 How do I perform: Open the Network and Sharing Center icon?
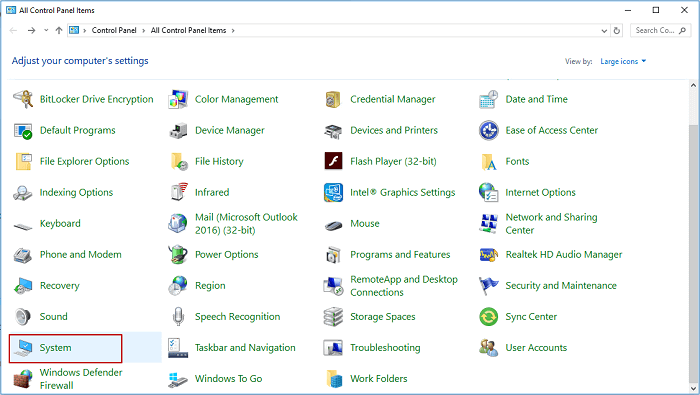tap(488, 223)
